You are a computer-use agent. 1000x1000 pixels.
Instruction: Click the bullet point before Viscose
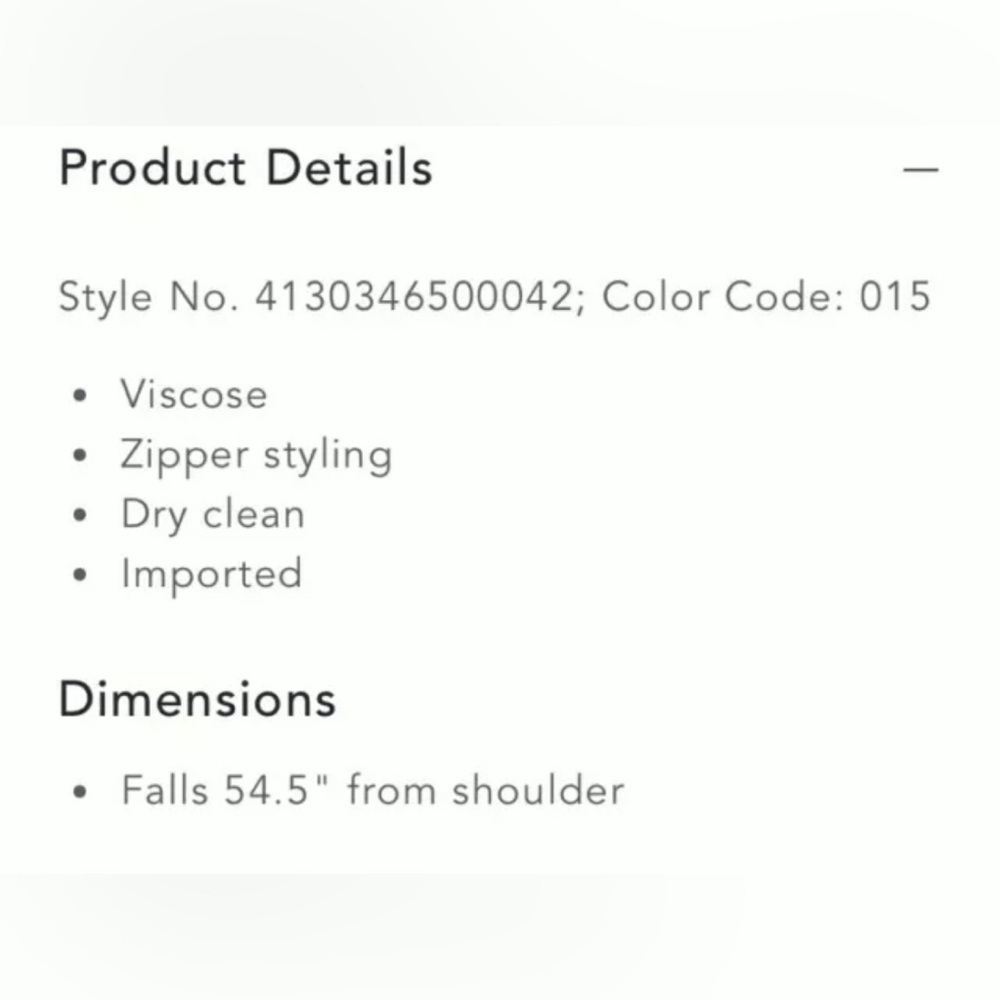(x=81, y=396)
